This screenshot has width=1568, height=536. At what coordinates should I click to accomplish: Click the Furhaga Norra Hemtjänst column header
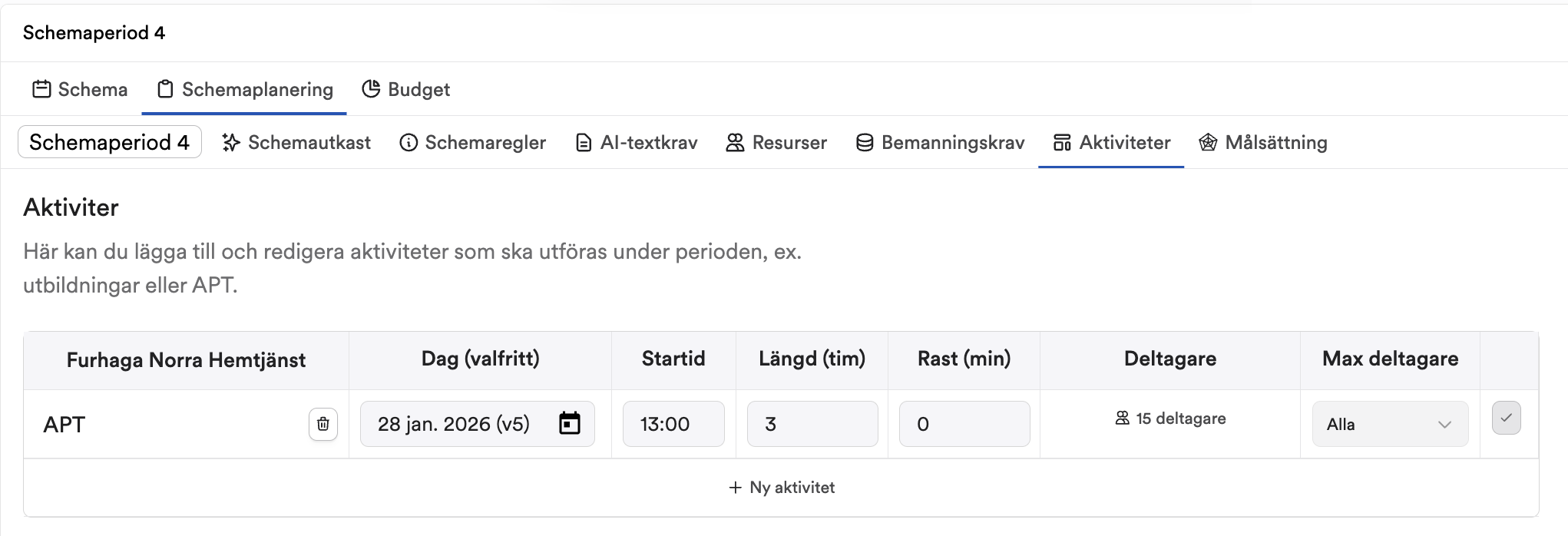point(187,360)
